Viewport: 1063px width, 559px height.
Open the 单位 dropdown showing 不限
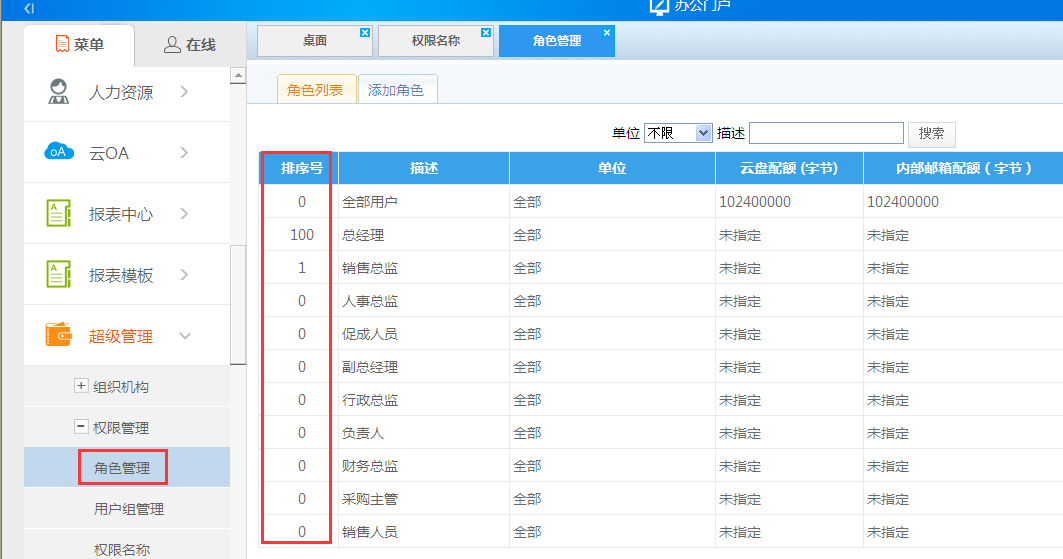tap(678, 133)
